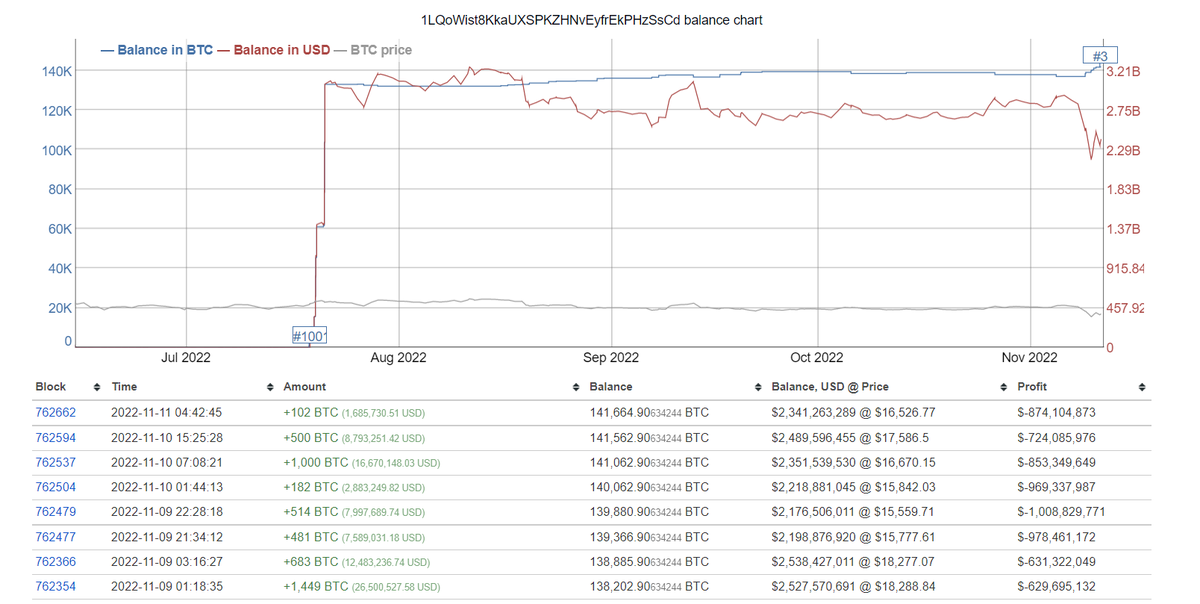Open block 762662 link

(x=55, y=412)
